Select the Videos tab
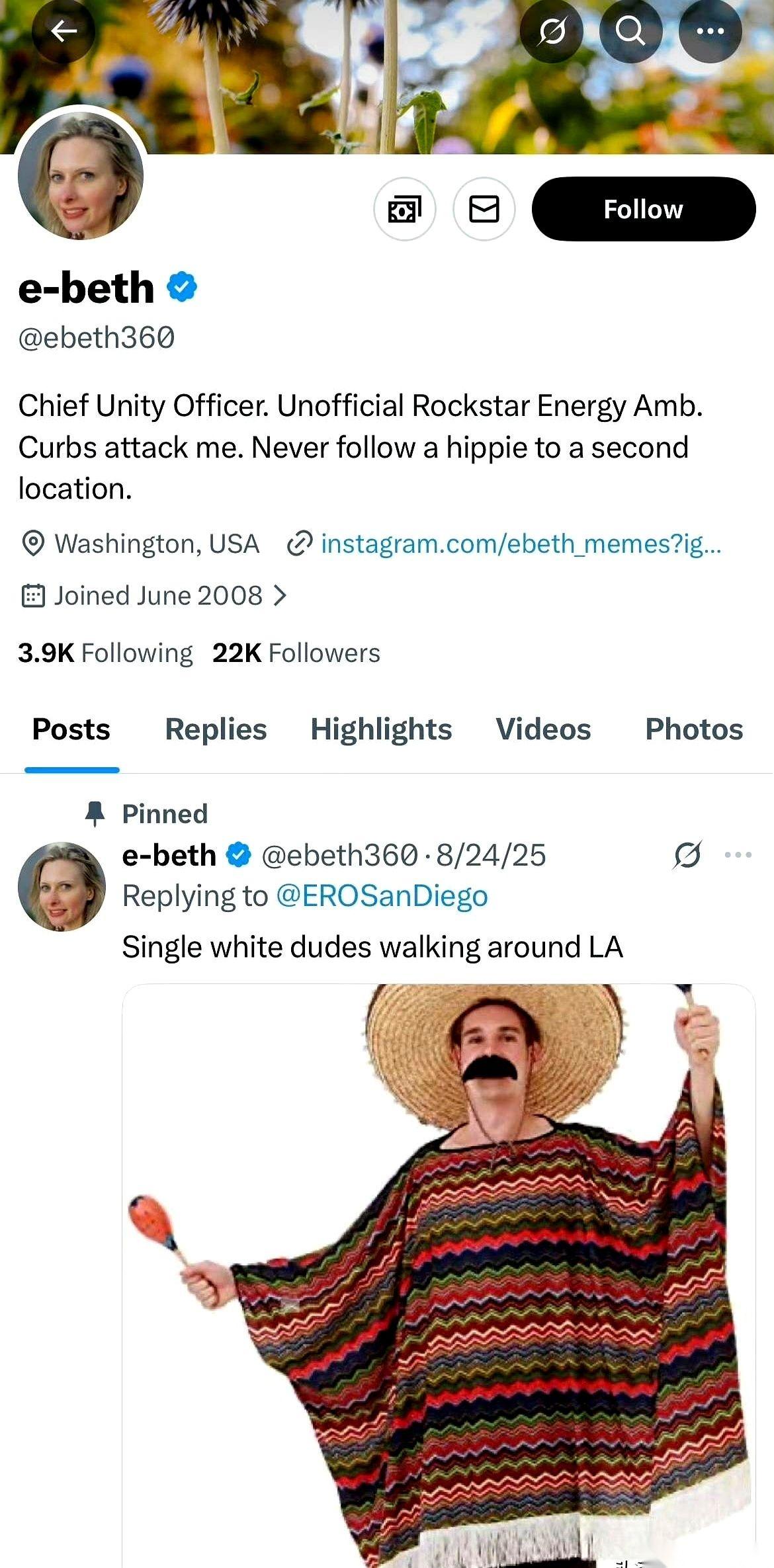The image size is (774, 1568). [x=543, y=729]
